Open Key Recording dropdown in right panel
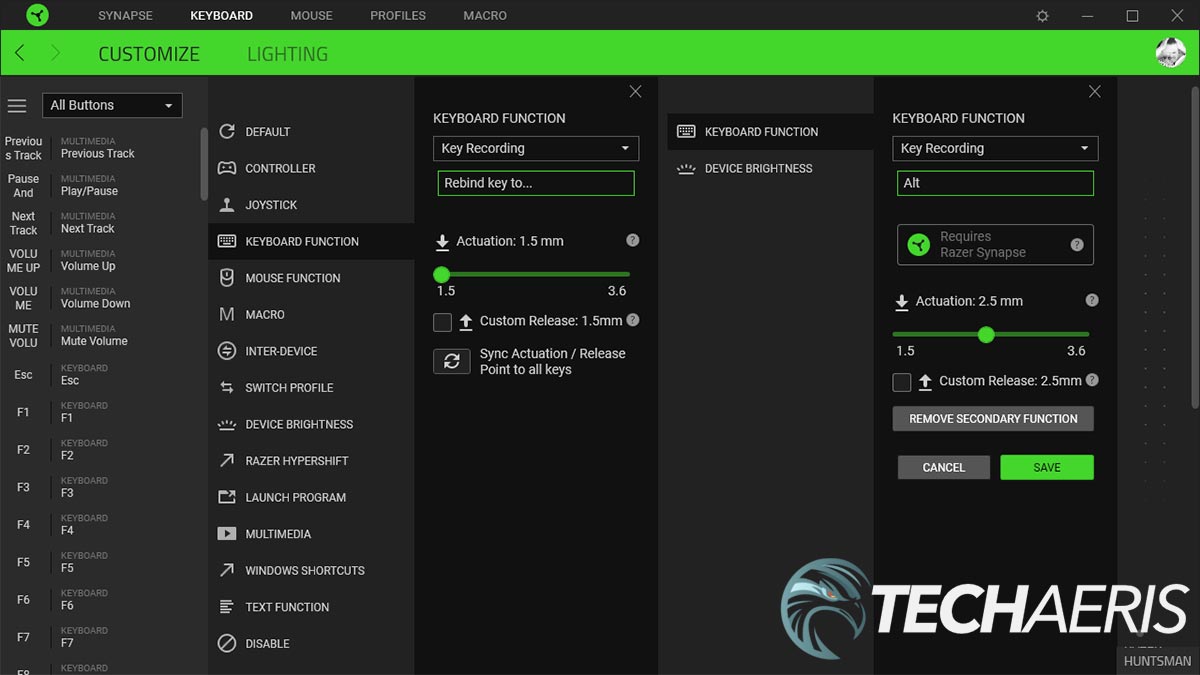 click(995, 148)
